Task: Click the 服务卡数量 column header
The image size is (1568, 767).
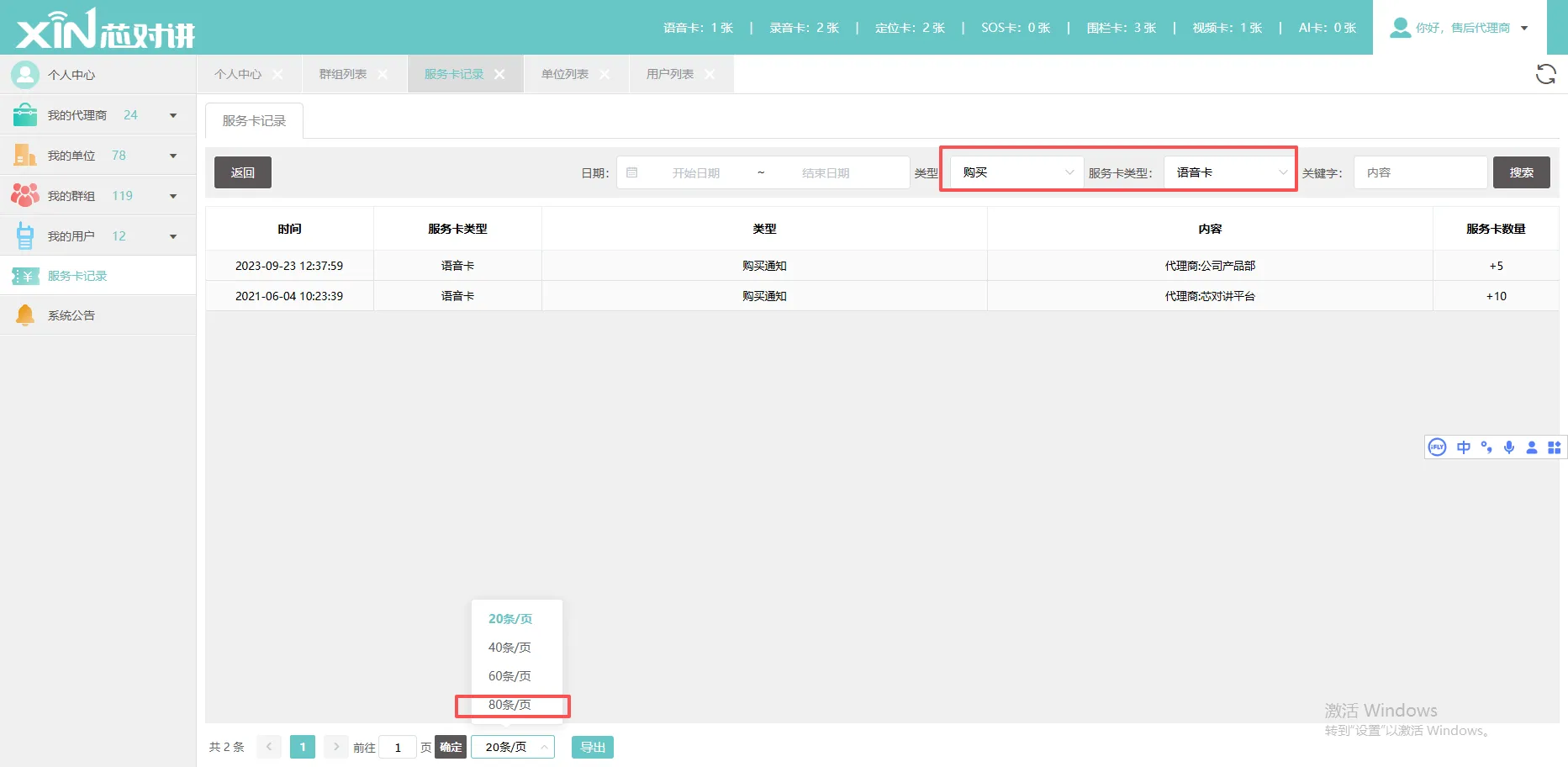Action: pyautogui.click(x=1496, y=229)
